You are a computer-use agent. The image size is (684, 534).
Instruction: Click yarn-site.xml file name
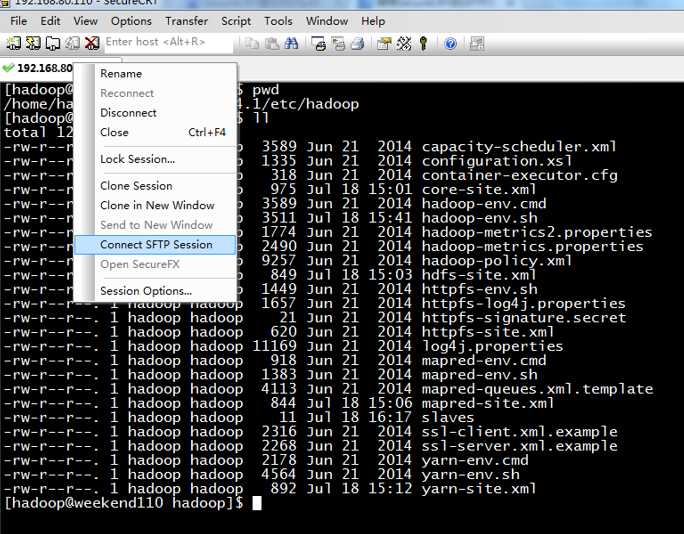coord(479,489)
